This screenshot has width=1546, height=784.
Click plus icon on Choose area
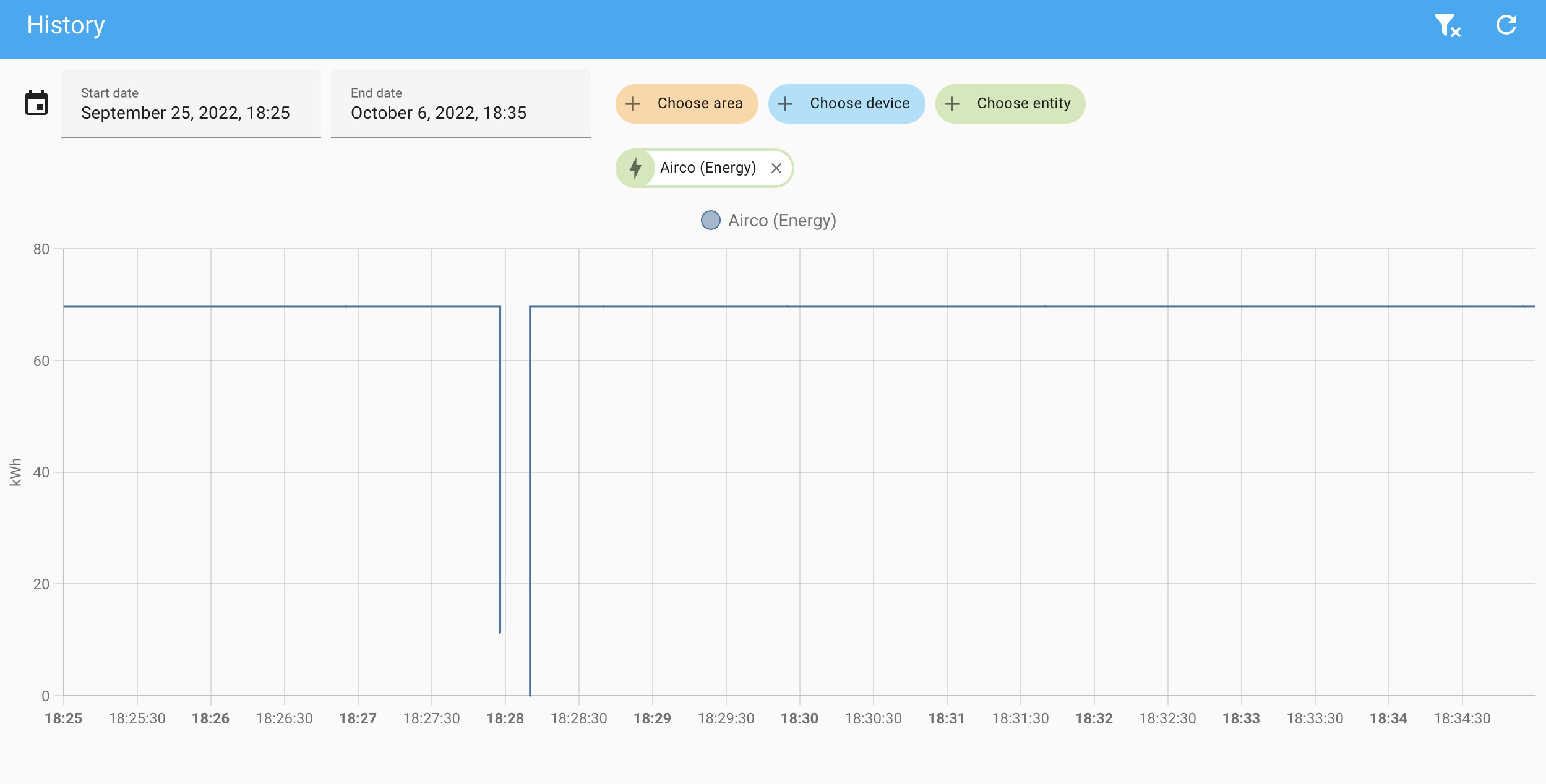[633, 104]
